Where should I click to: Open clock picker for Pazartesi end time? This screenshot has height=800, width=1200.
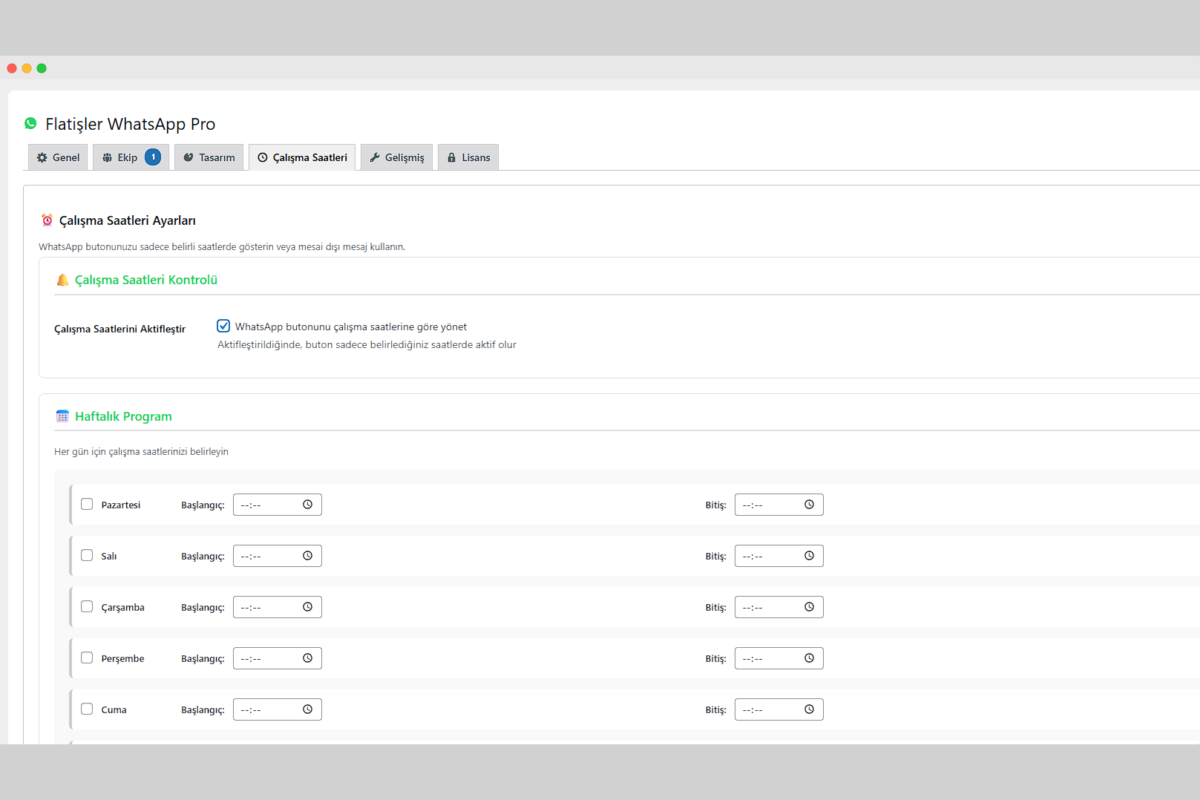point(809,505)
